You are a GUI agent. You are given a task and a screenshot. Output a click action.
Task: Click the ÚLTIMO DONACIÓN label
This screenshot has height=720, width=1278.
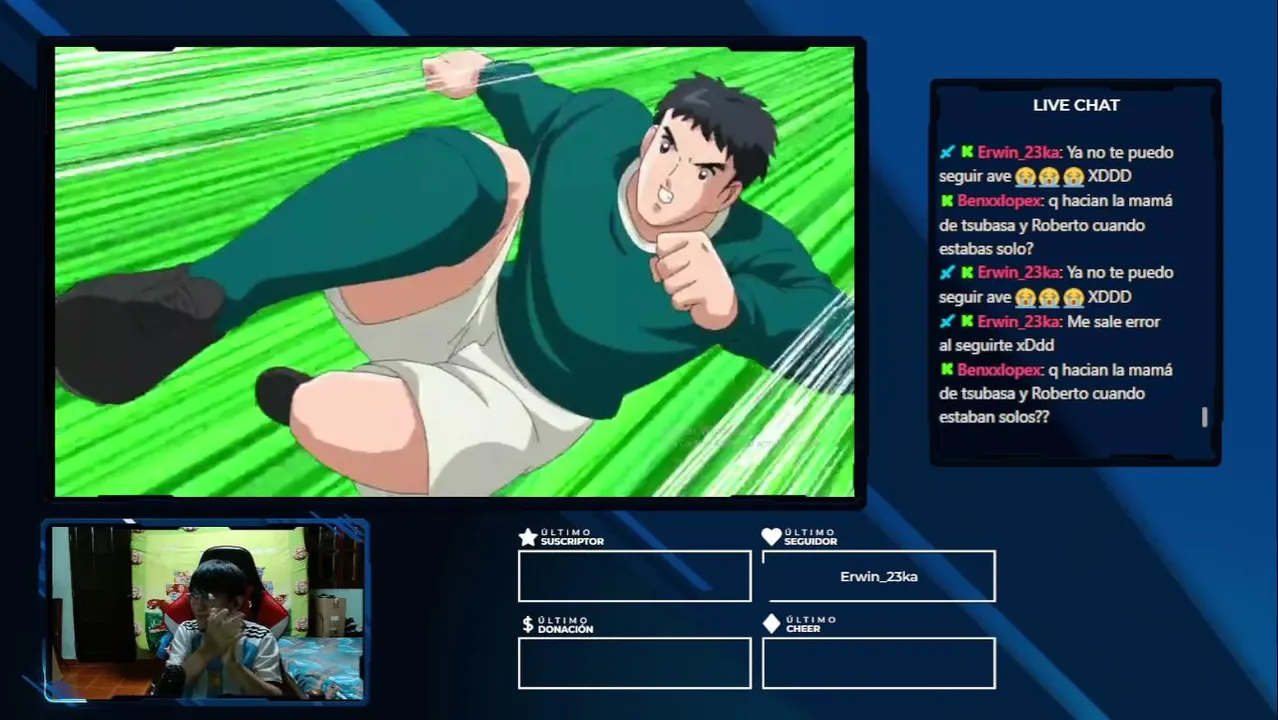click(565, 625)
